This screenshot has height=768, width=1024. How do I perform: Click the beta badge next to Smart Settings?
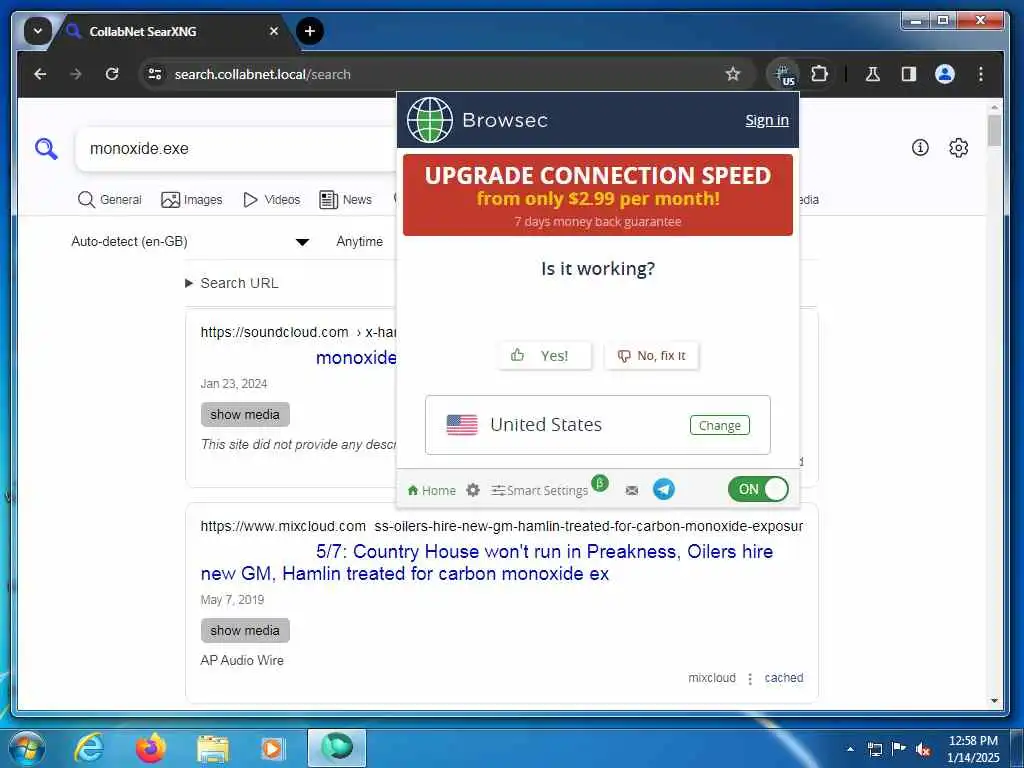[x=600, y=483]
